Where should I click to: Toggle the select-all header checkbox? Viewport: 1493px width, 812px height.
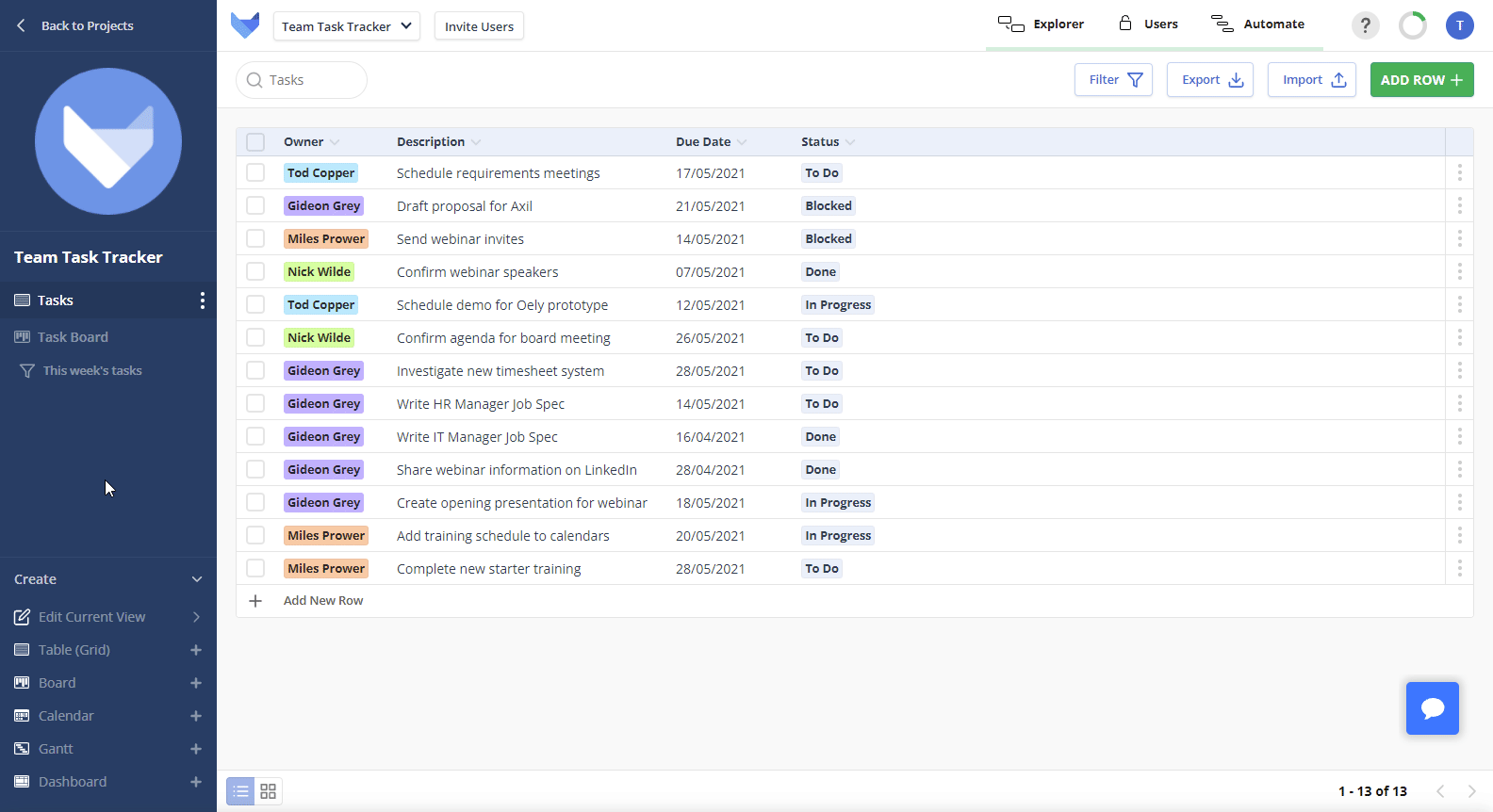(255, 142)
